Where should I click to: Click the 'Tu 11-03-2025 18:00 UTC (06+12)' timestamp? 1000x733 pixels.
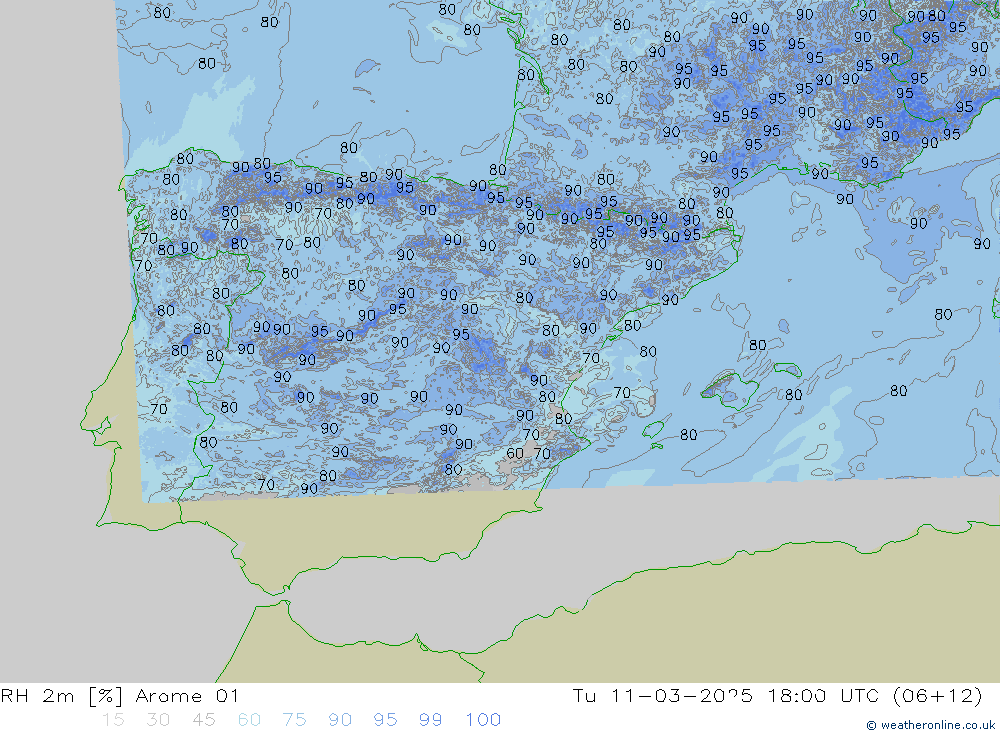tap(777, 695)
